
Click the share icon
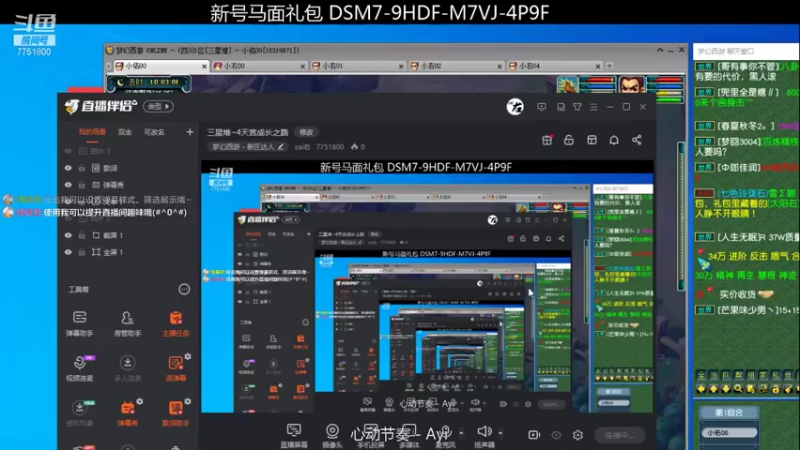pyautogui.click(x=637, y=140)
